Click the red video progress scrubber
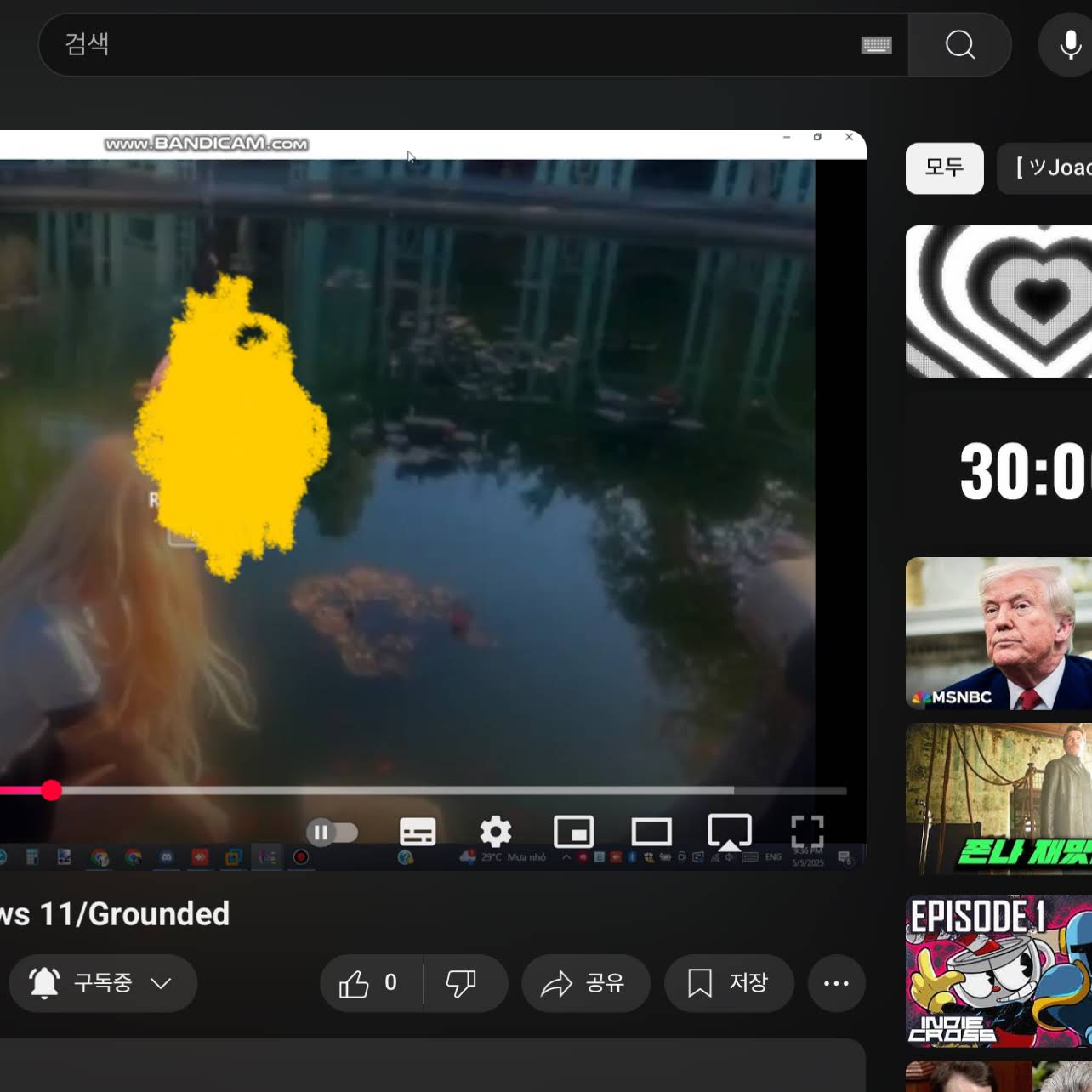 [51, 791]
